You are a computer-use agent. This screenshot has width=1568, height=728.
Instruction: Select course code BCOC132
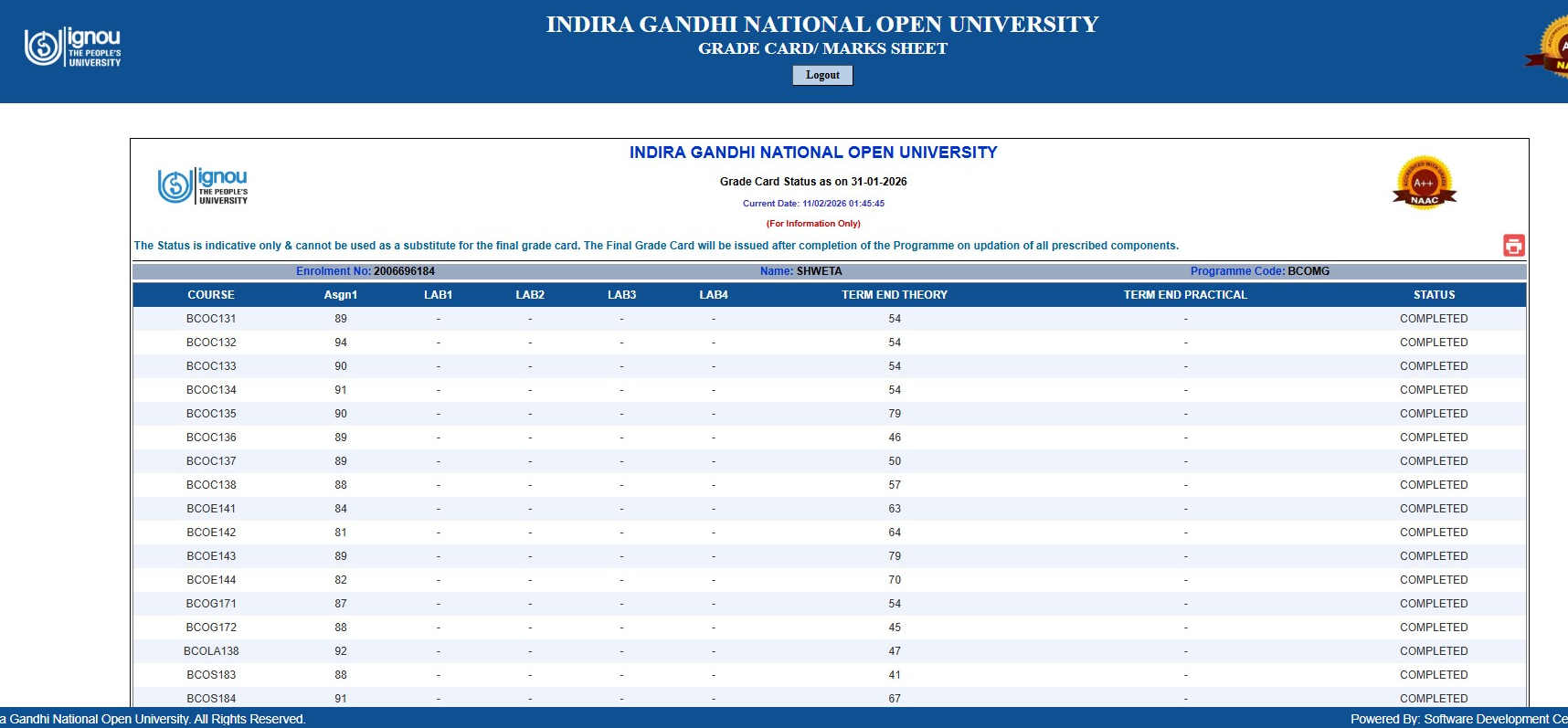[x=211, y=343]
